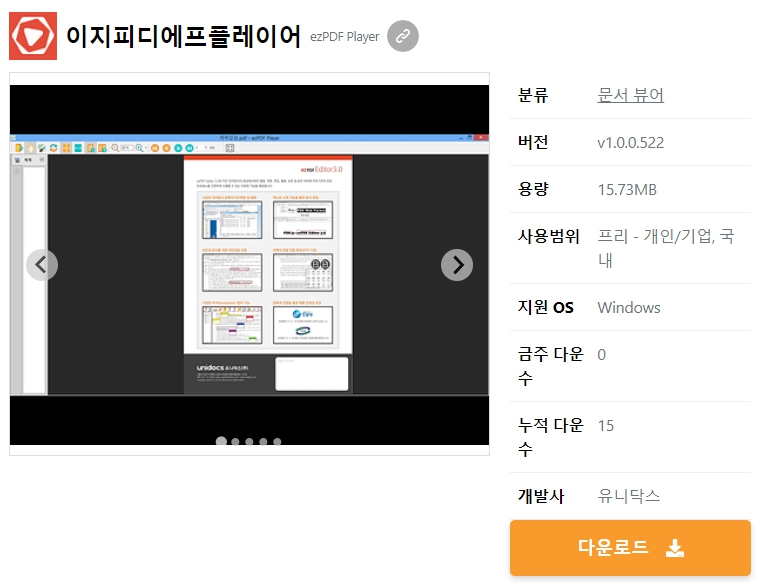762x583 pixels.
Task: Show the previous screenshot with left arrow
Action: pyautogui.click(x=42, y=265)
